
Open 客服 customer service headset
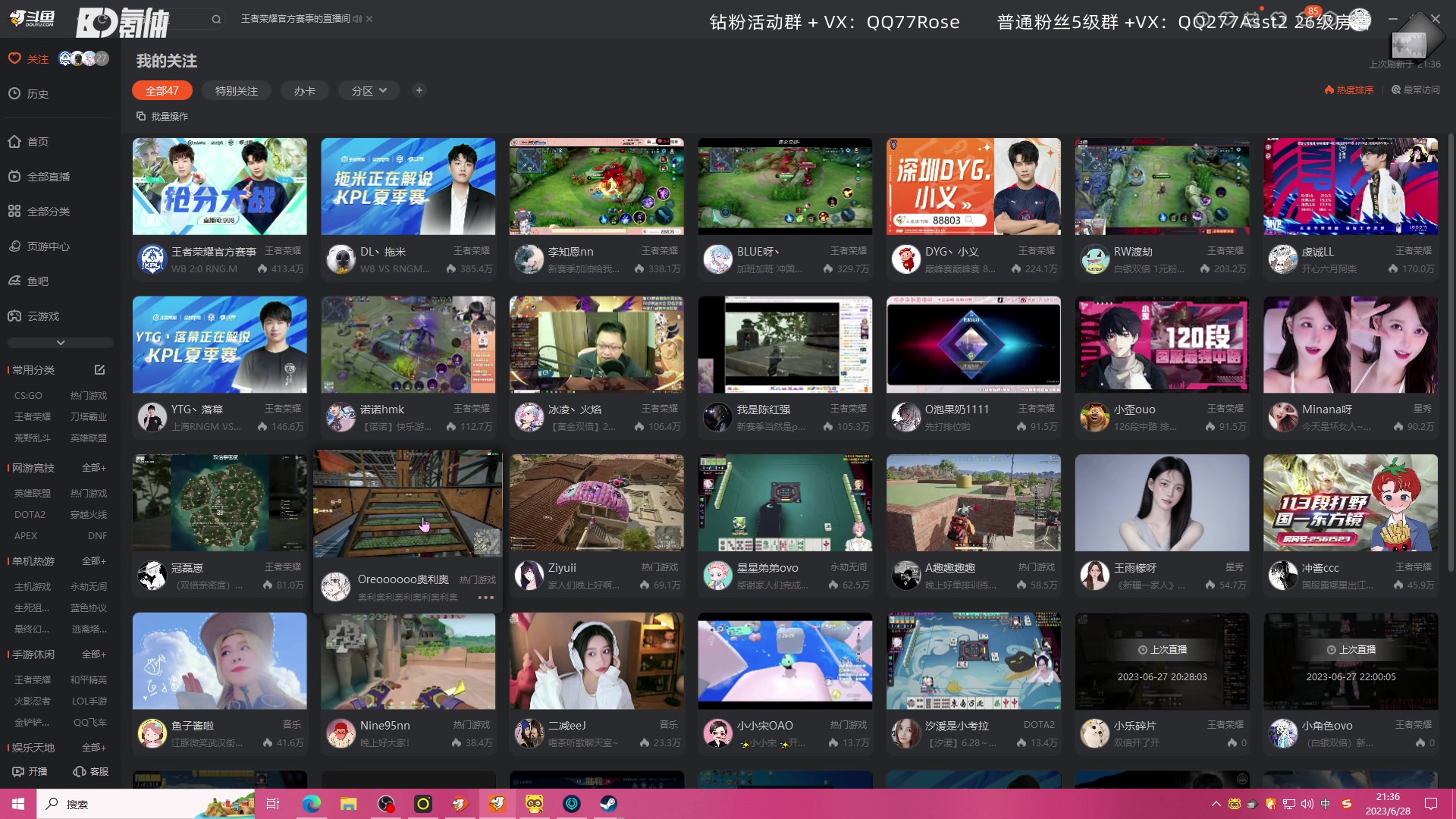point(91,771)
